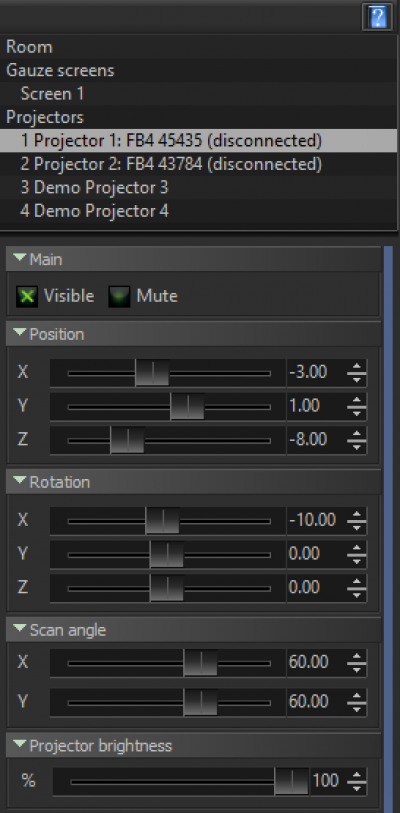Click the Position X slider handle
Viewport: 400px width, 813px height.
[x=152, y=373]
